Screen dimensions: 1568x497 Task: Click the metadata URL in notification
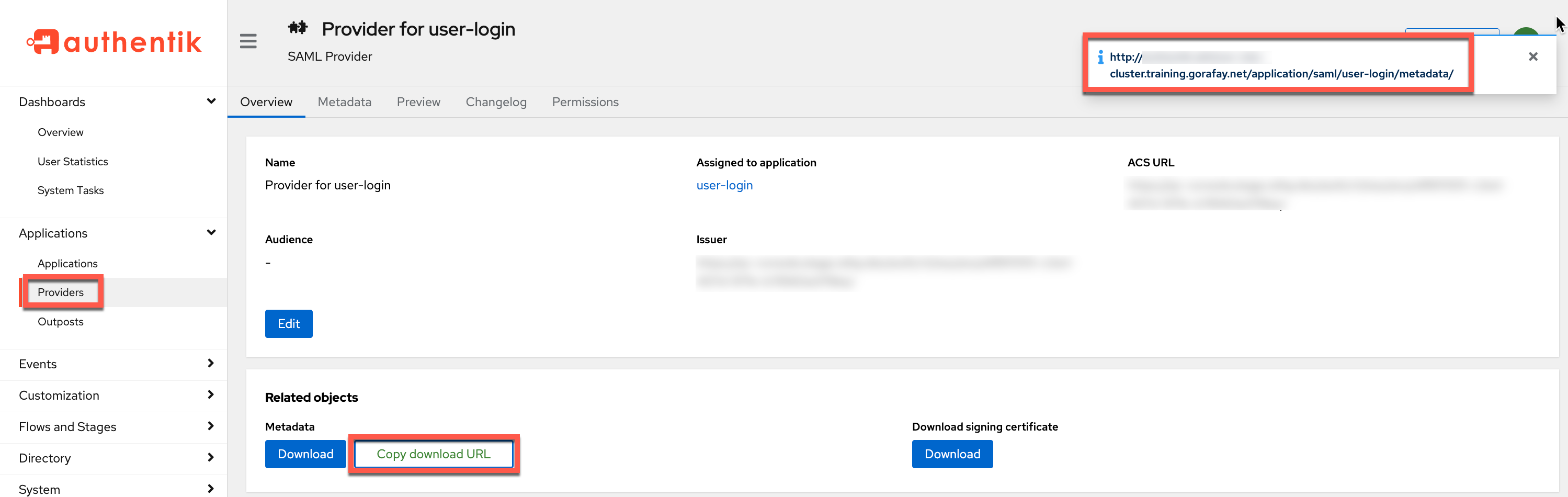coord(1281,65)
